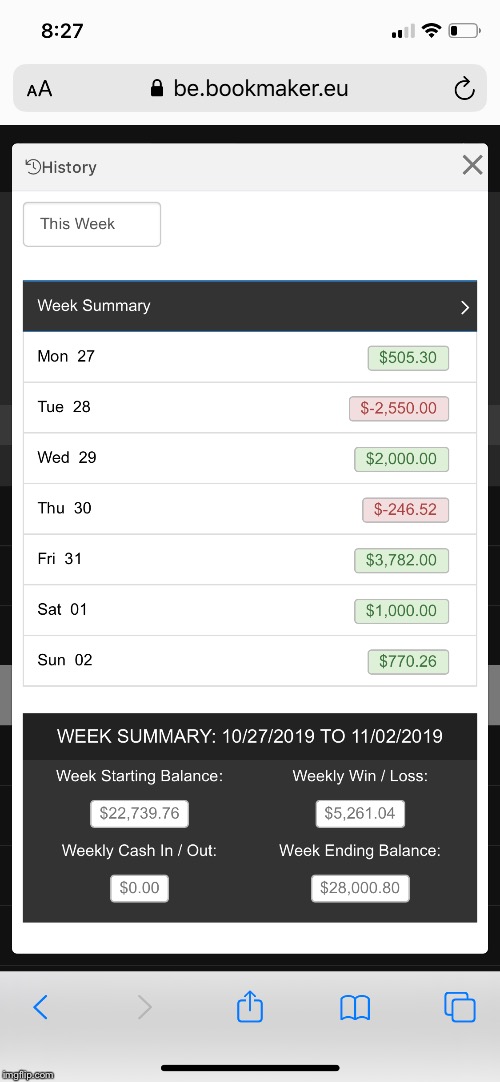Tap the Safari back arrow
This screenshot has width=500, height=1082.
click(x=41, y=1007)
